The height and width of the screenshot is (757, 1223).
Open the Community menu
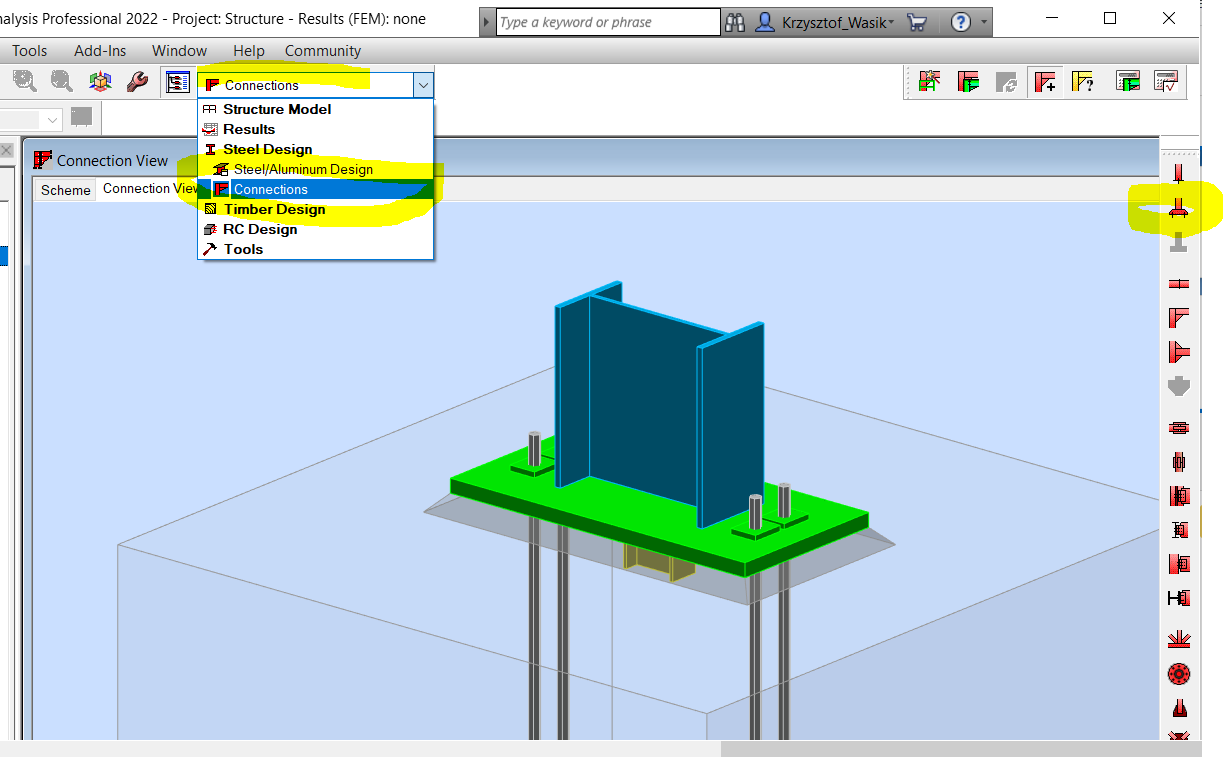click(323, 51)
